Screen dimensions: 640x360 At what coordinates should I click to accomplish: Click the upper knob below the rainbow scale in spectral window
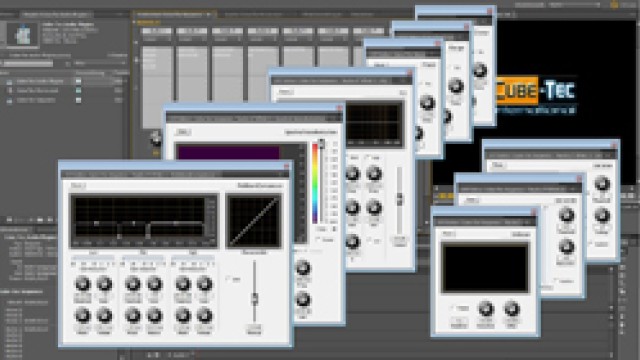point(303,268)
